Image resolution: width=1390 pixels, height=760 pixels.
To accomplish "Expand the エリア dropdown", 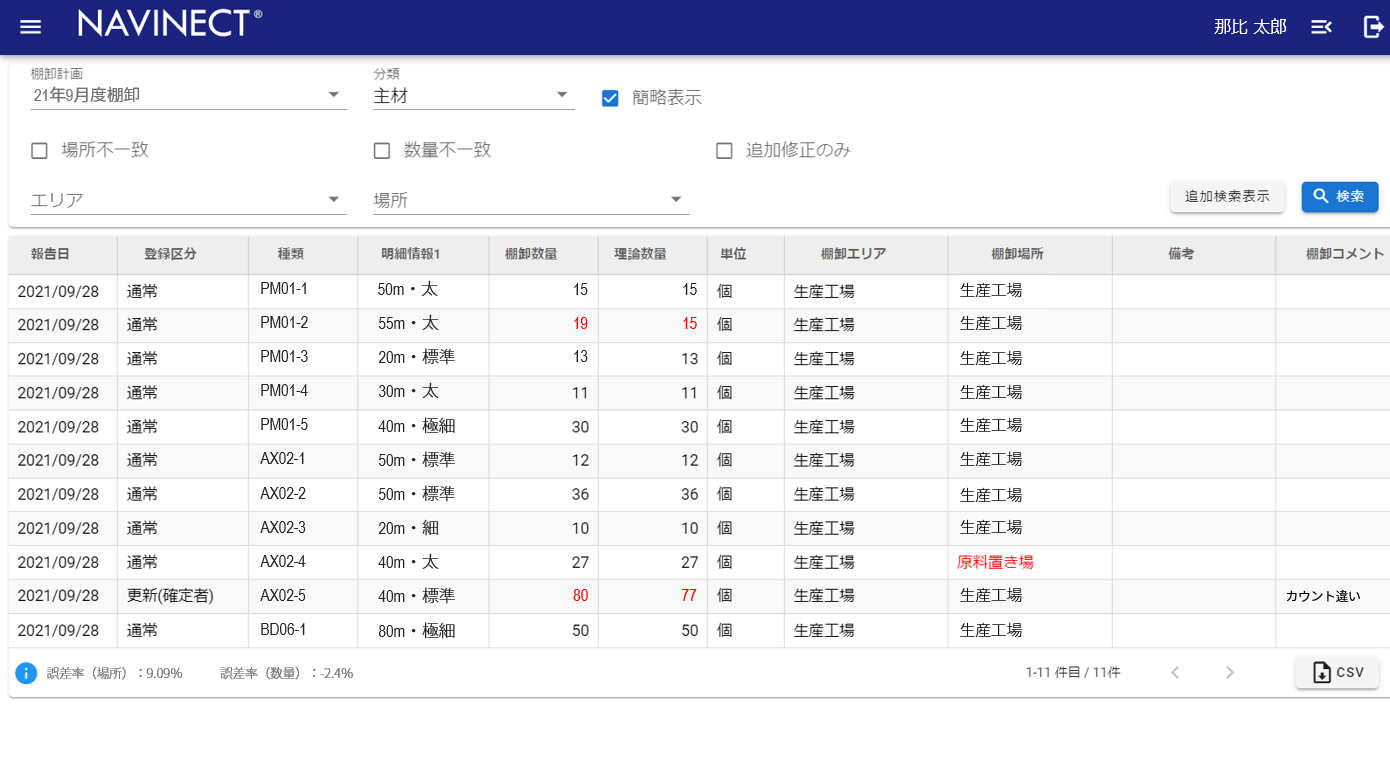I will (x=188, y=200).
